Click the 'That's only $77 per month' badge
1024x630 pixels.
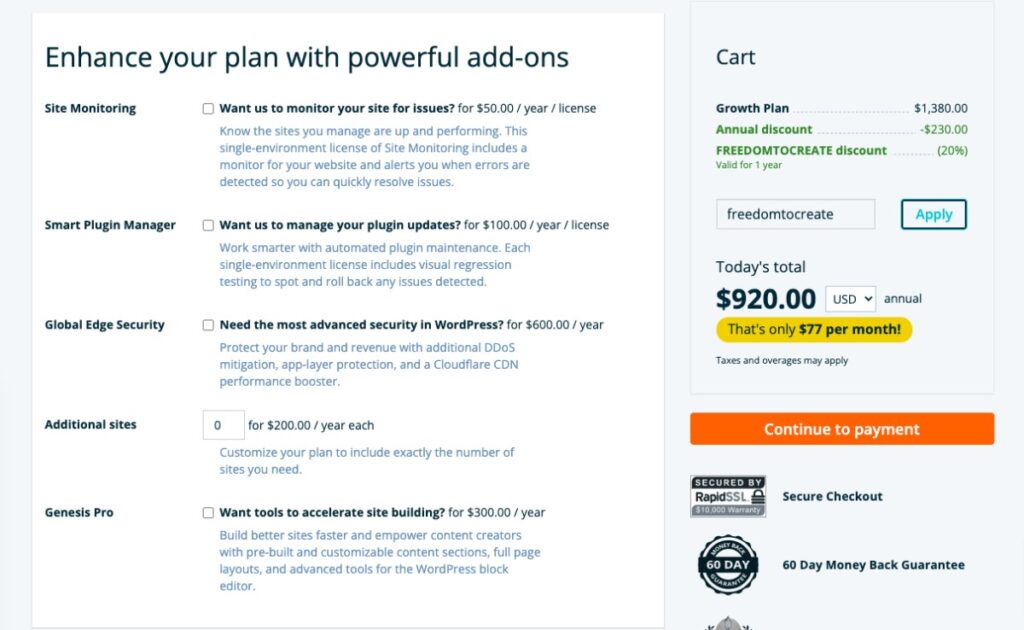pos(814,329)
